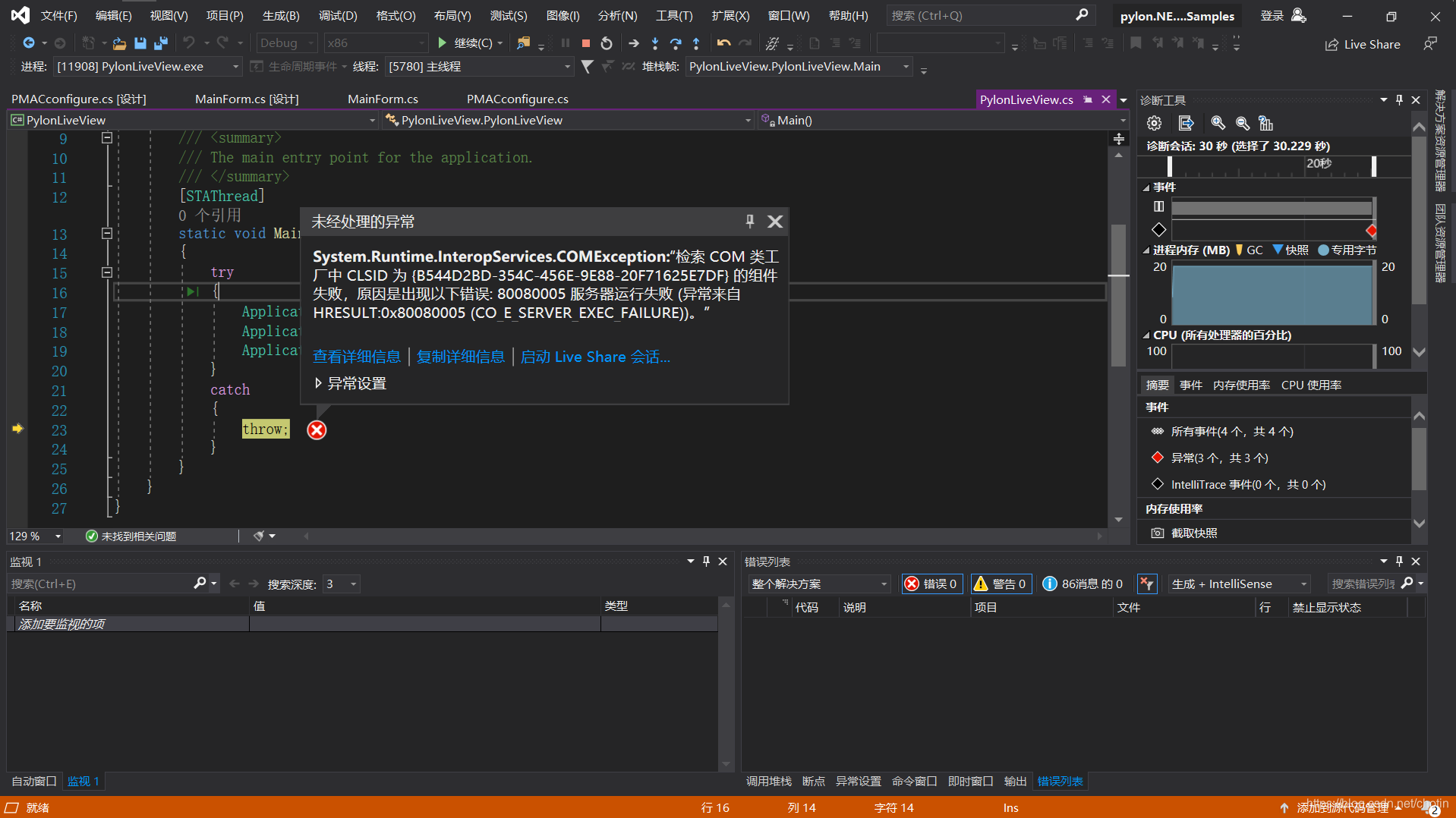
Task: Pin the unhandled exception popup
Action: pyautogui.click(x=749, y=221)
